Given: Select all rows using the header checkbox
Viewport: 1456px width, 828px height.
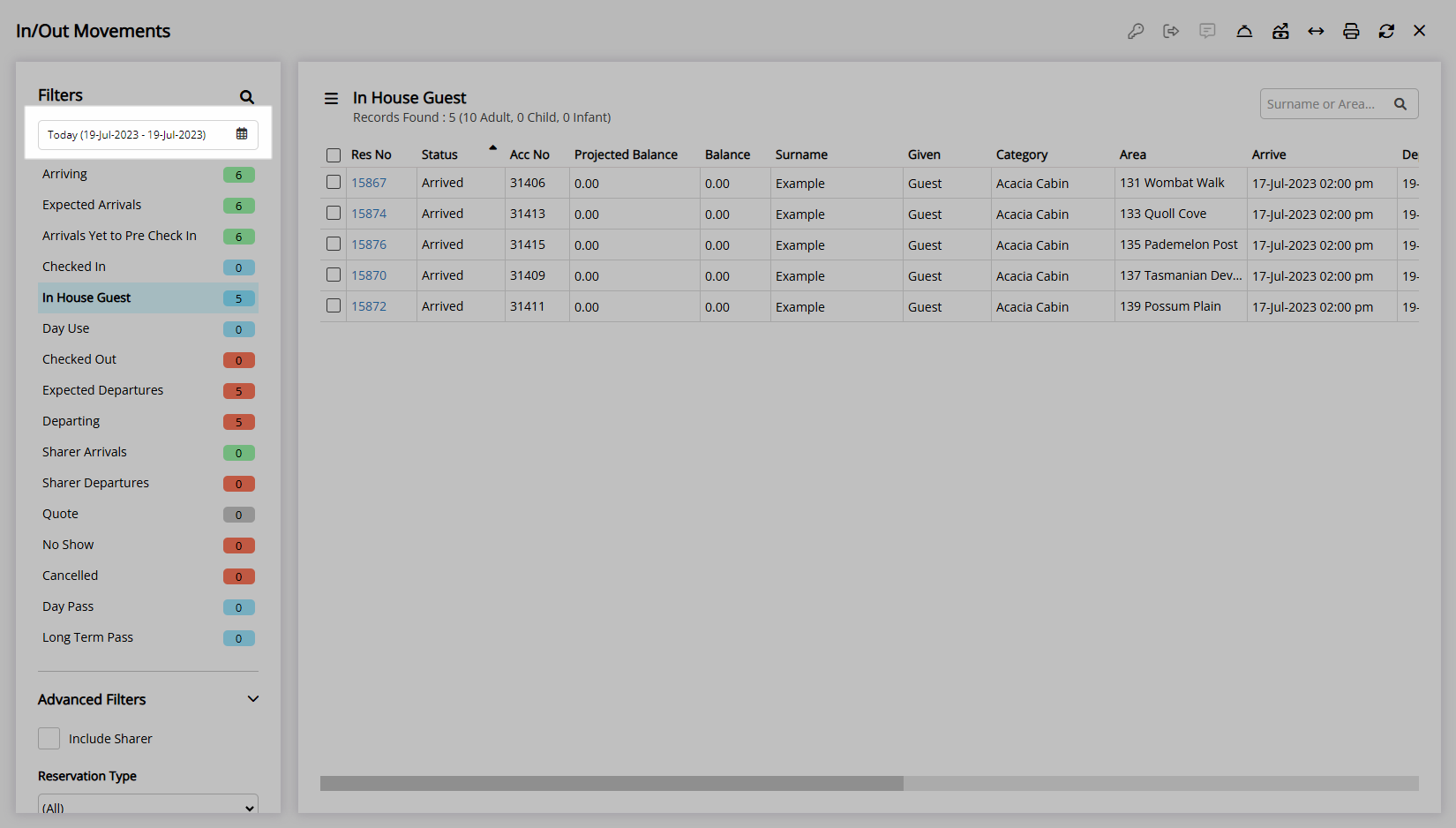Looking at the screenshot, I should click(334, 155).
